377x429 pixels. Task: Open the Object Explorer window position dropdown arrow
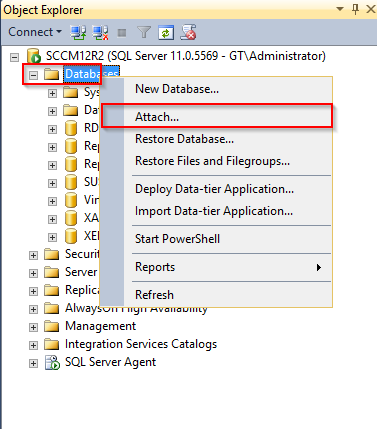(x=340, y=9)
